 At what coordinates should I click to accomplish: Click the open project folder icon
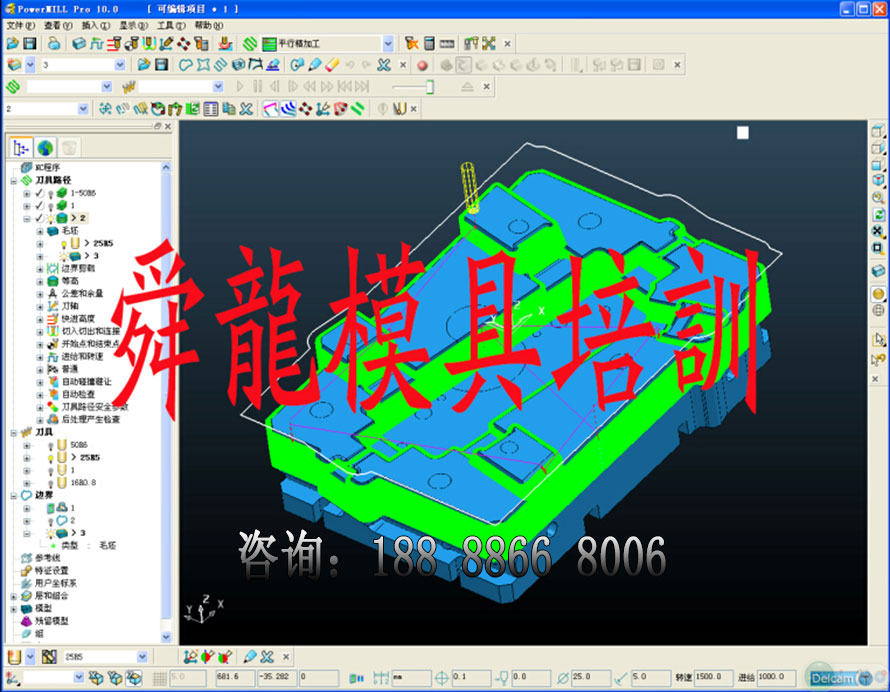point(12,44)
